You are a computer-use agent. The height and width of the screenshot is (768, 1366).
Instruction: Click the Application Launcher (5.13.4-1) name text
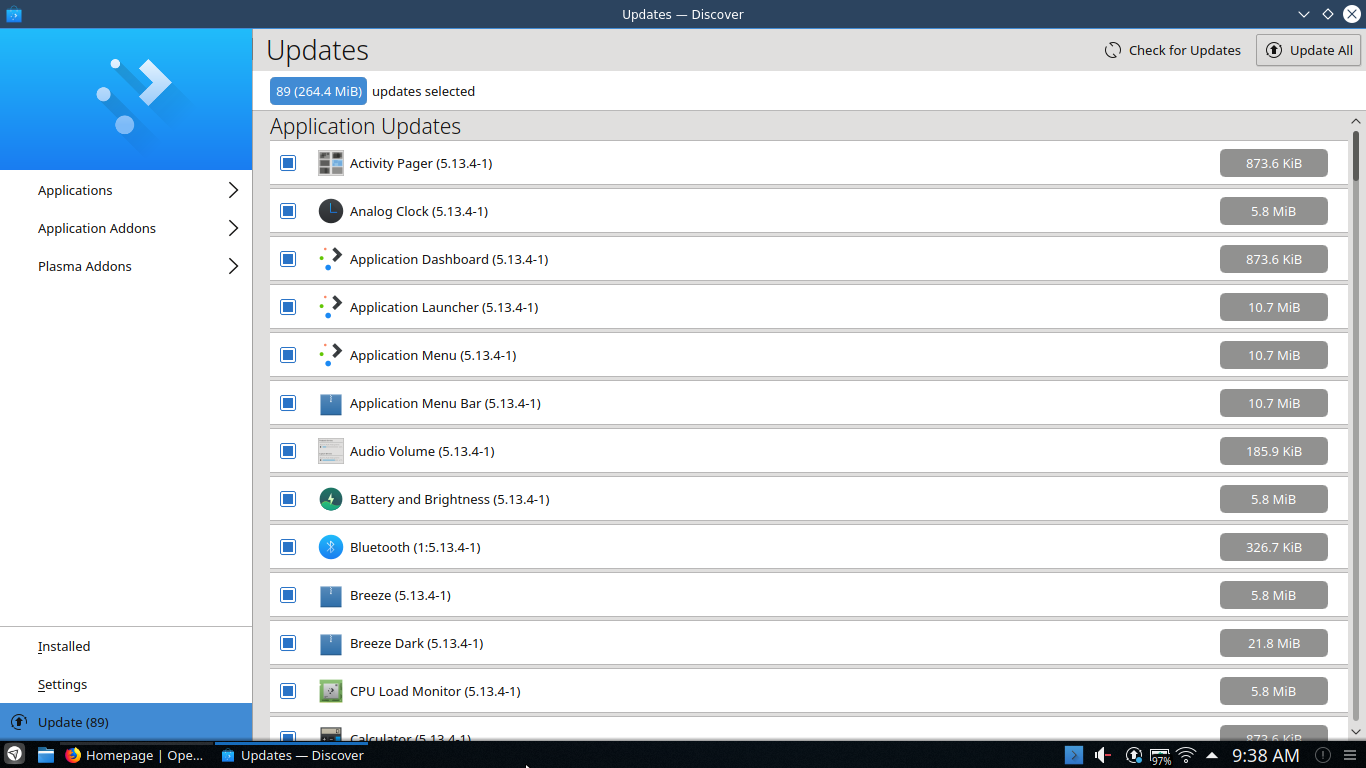[444, 307]
